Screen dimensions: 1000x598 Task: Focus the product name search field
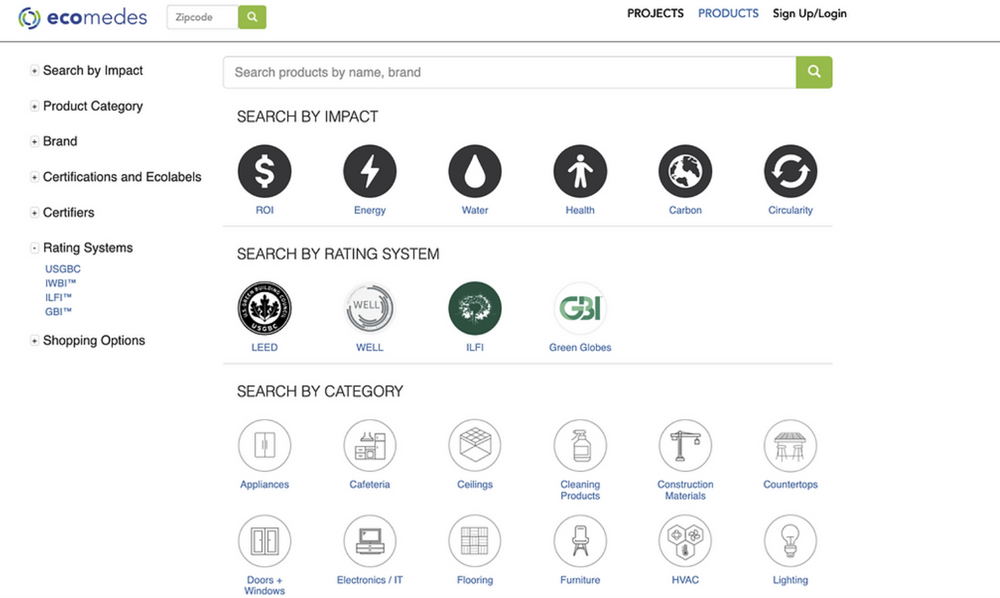tap(510, 72)
